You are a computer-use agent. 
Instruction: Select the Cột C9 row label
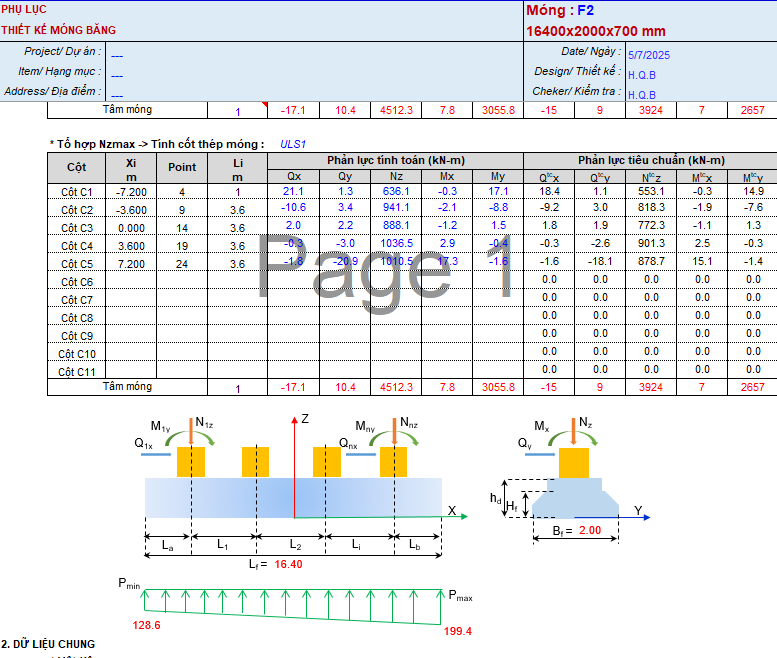[x=77, y=336]
